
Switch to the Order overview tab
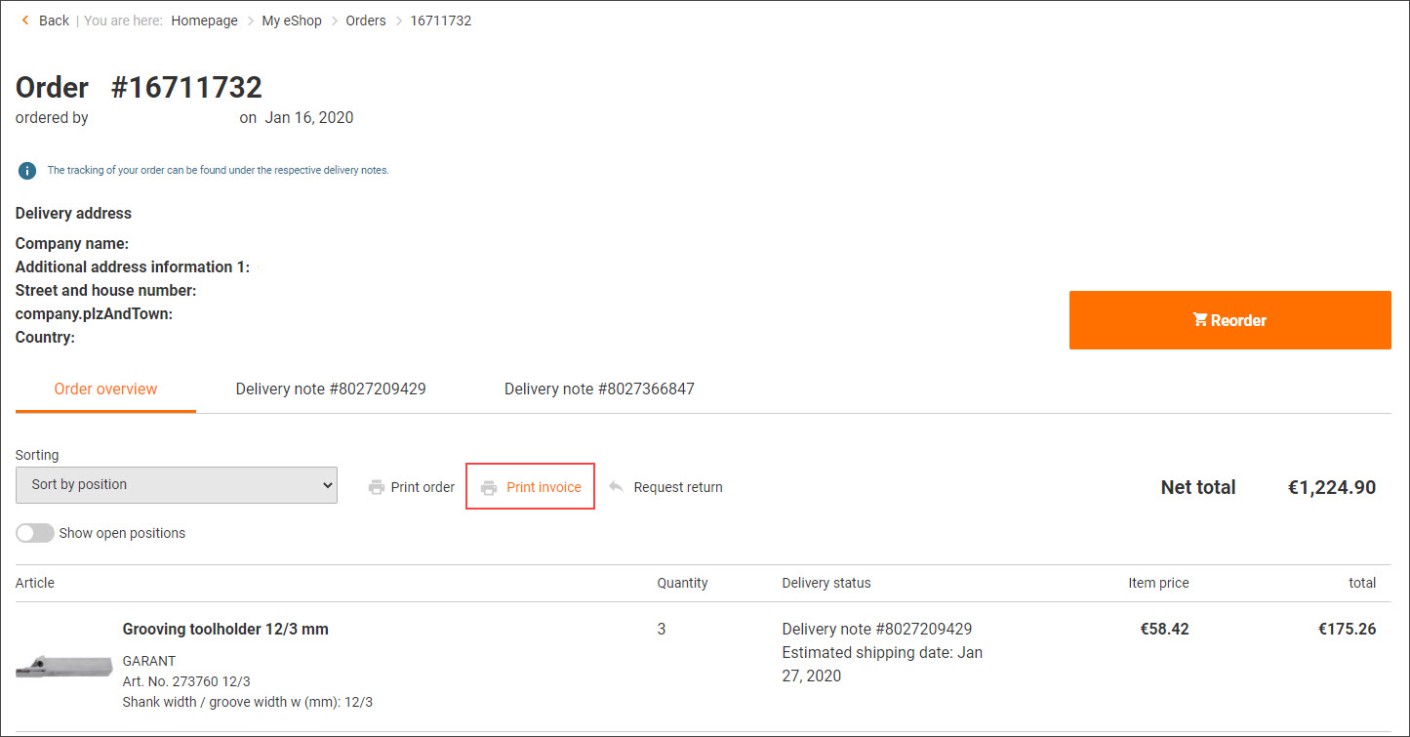coord(106,389)
